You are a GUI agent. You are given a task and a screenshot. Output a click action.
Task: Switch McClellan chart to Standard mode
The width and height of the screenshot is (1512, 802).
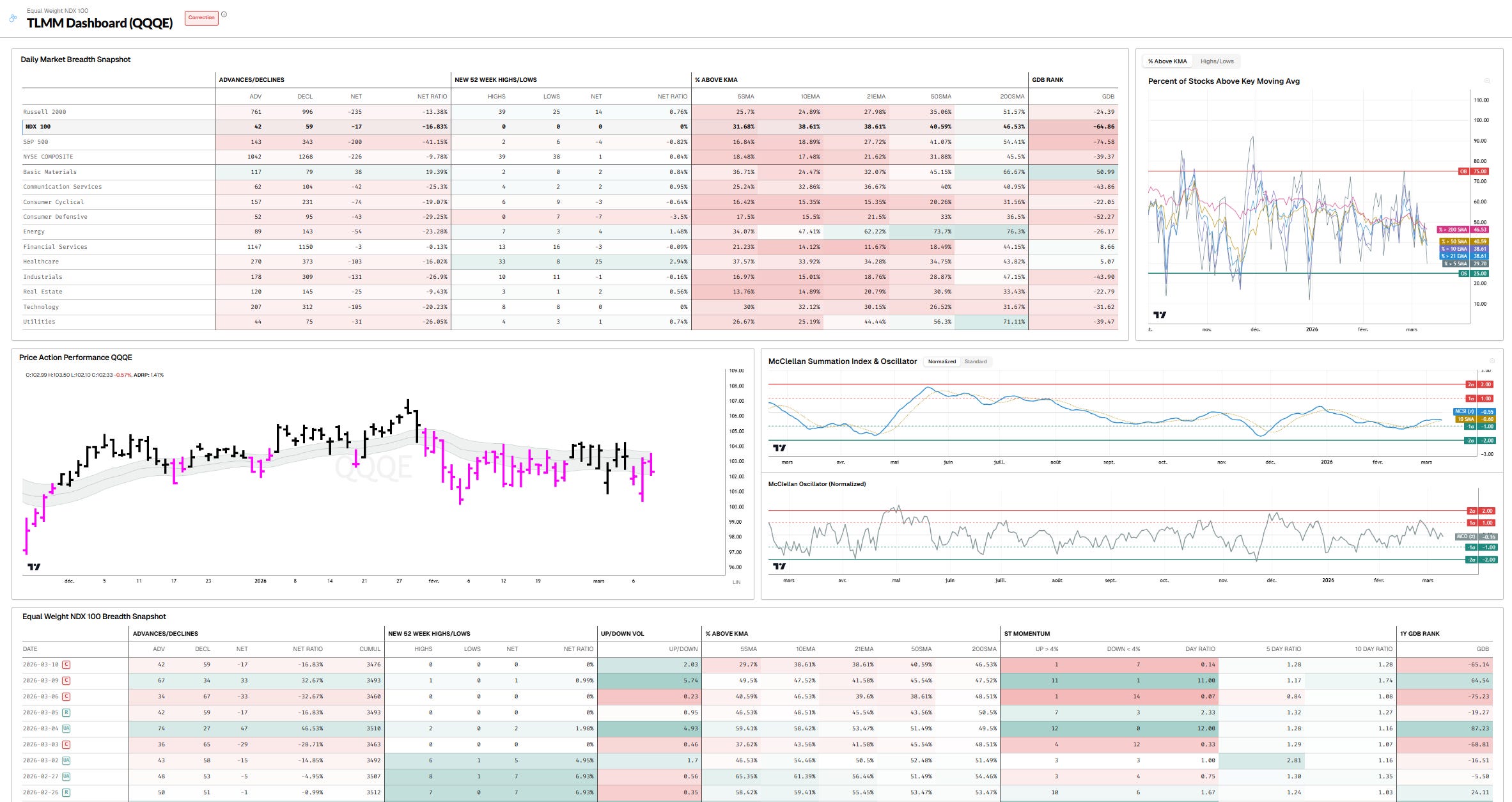976,362
